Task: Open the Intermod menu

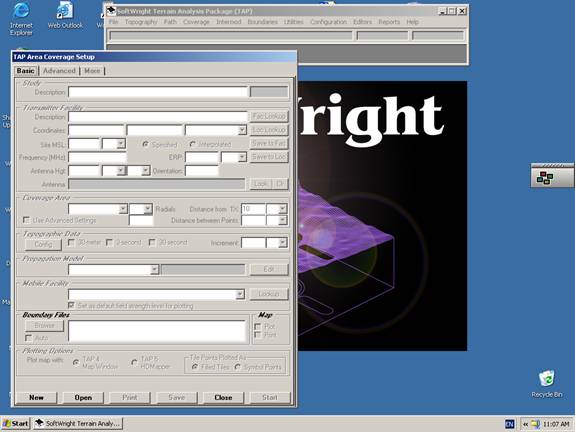Action: click(228, 22)
